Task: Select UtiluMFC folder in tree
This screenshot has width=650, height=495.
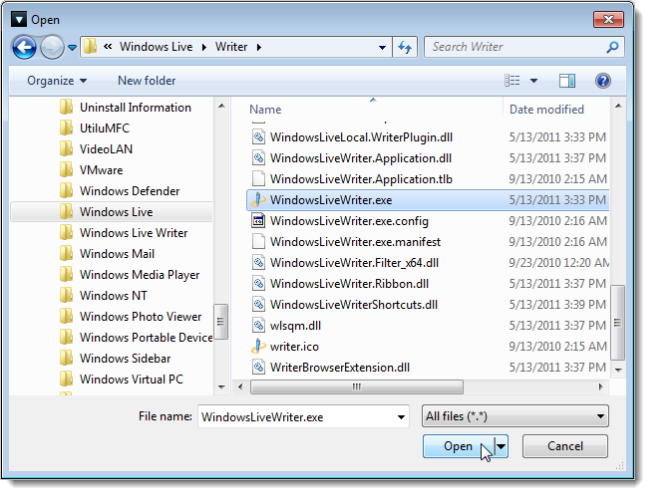Action: coord(104,129)
